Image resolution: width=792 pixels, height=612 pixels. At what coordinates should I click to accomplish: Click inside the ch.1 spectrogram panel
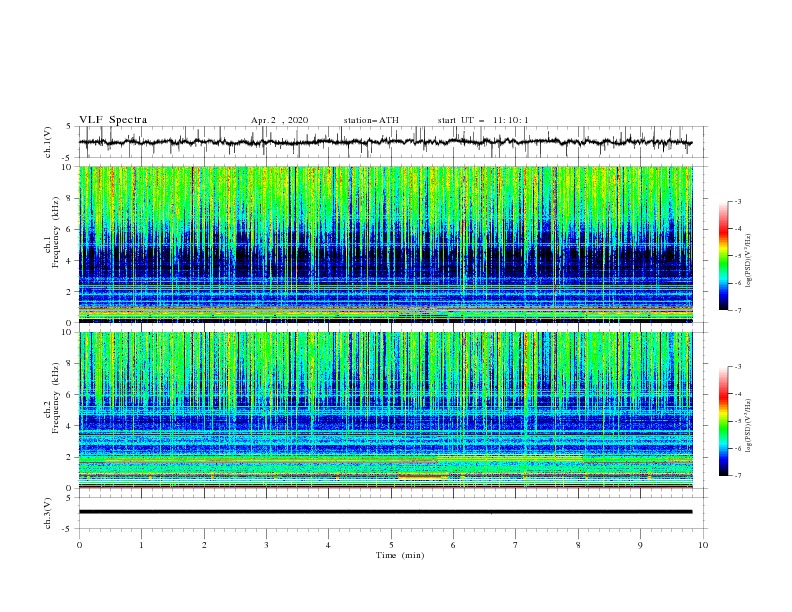point(385,244)
